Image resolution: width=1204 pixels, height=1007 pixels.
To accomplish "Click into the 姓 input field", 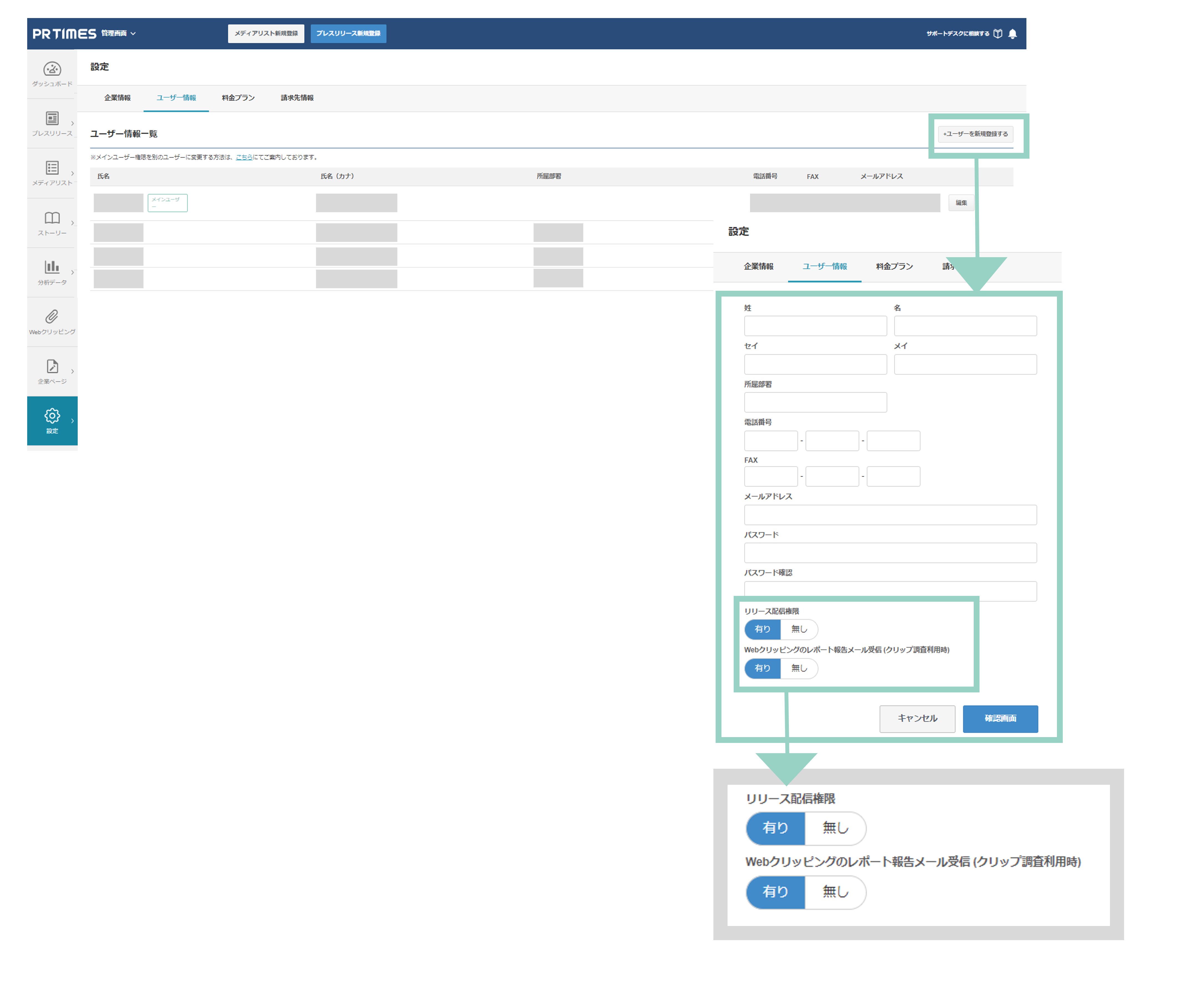I will 816,326.
